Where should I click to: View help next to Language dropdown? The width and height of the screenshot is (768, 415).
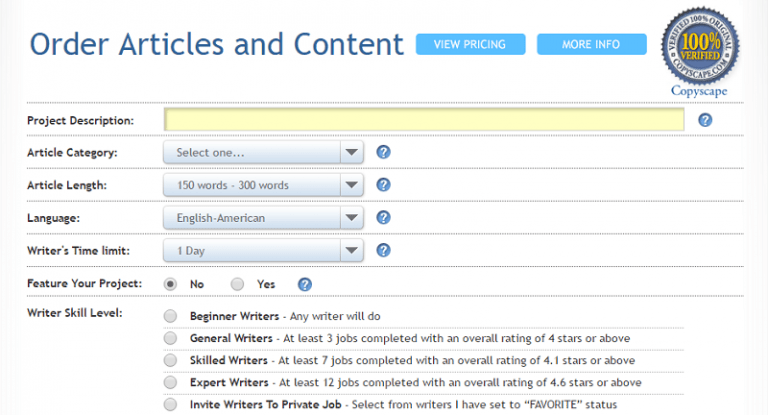pyautogui.click(x=384, y=218)
